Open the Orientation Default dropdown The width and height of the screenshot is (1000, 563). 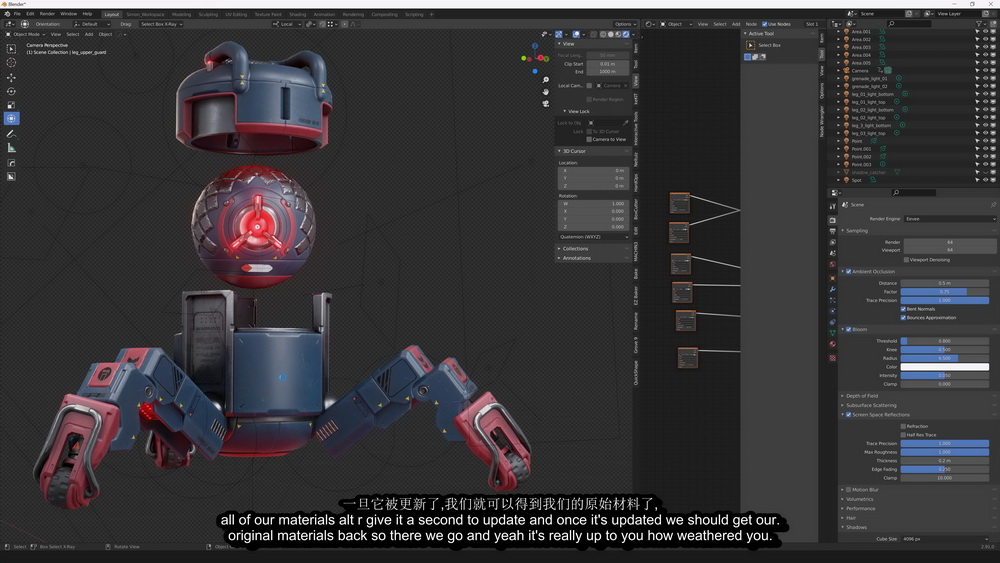92,24
